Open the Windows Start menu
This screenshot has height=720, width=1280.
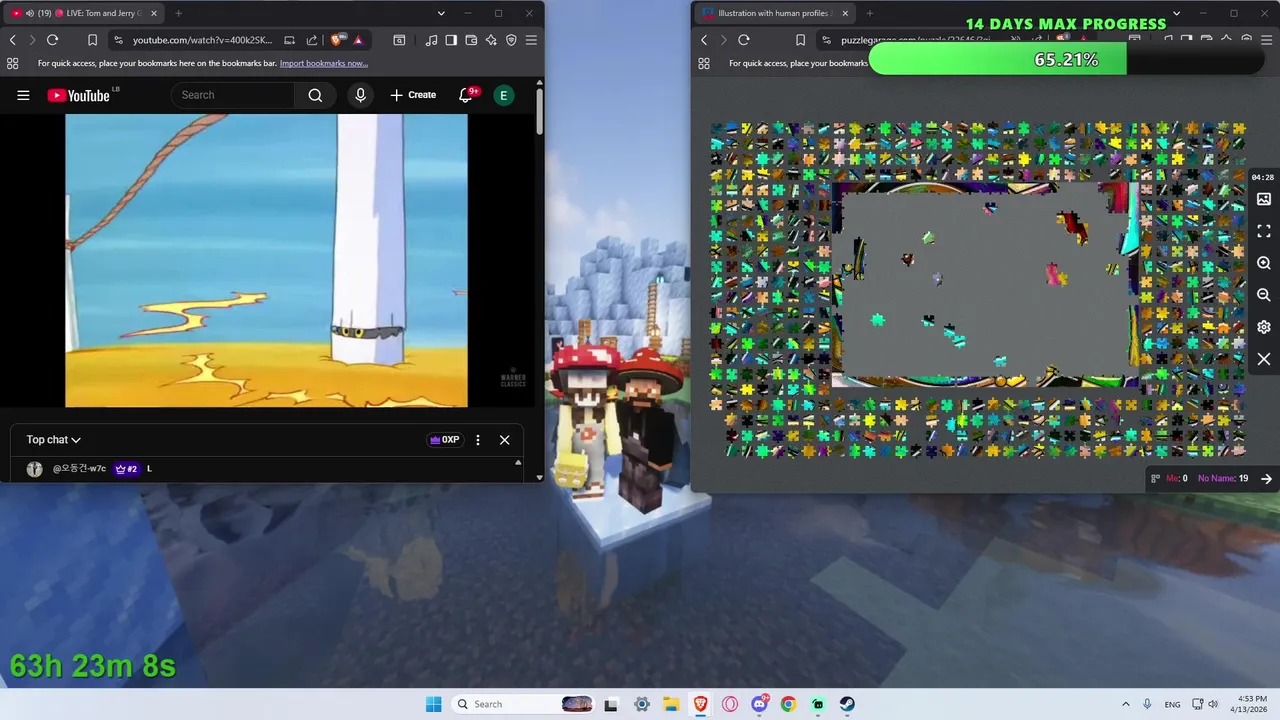[x=433, y=704]
